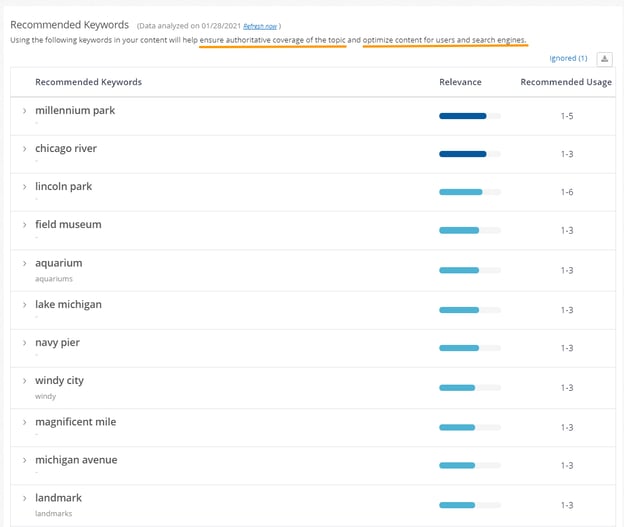The image size is (624, 527).
Task: Select the 'windy city' keyword text
Action: tap(59, 381)
